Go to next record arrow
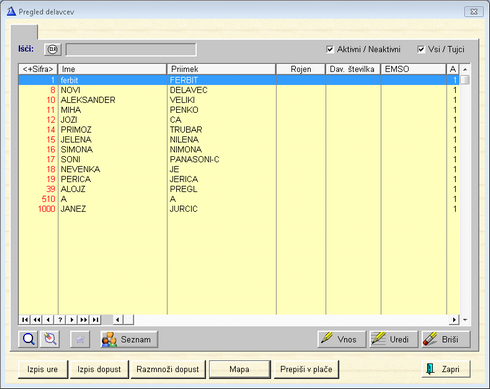Viewport: 490px width, 389px height. 72,320
